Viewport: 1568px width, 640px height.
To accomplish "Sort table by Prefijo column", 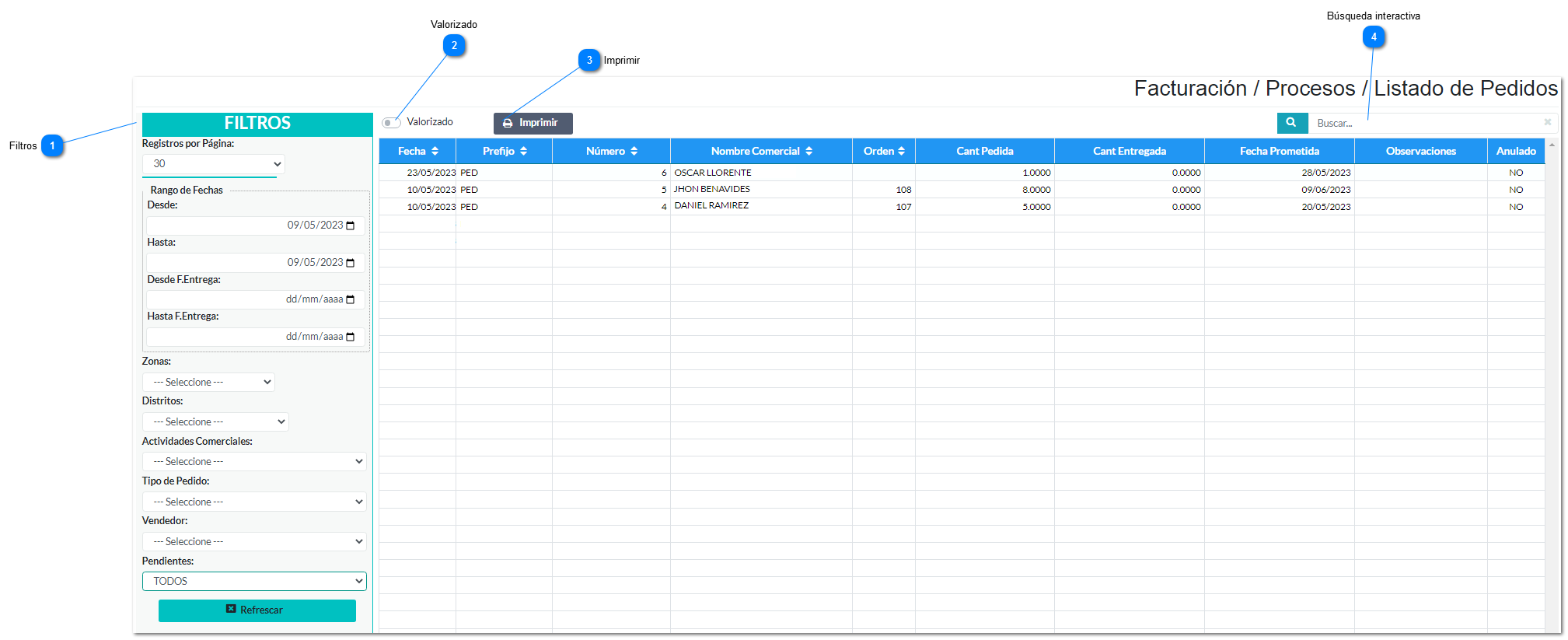I will point(505,151).
